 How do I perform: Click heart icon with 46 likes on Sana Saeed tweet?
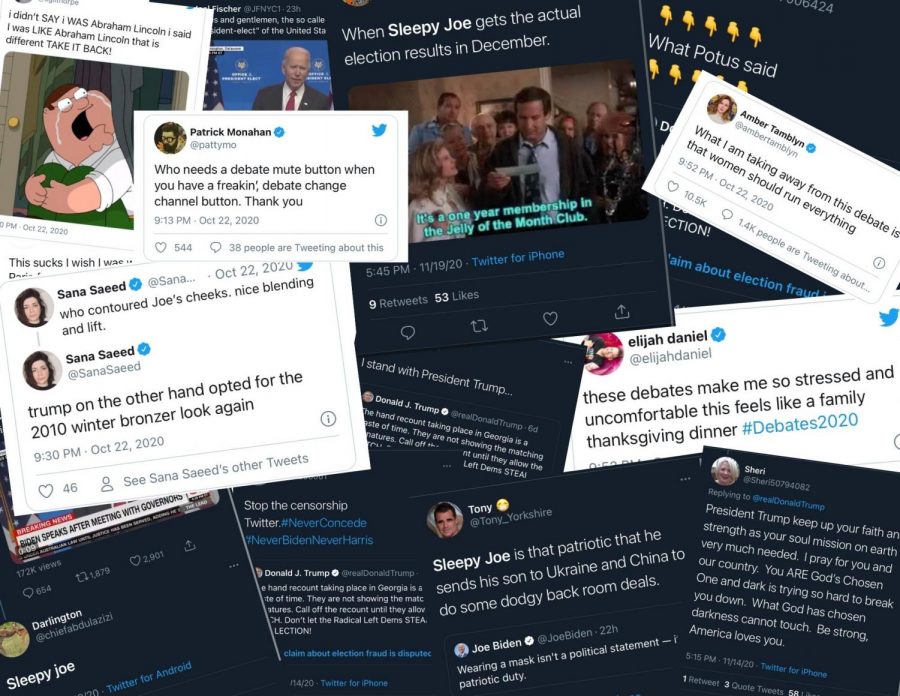(x=45, y=491)
